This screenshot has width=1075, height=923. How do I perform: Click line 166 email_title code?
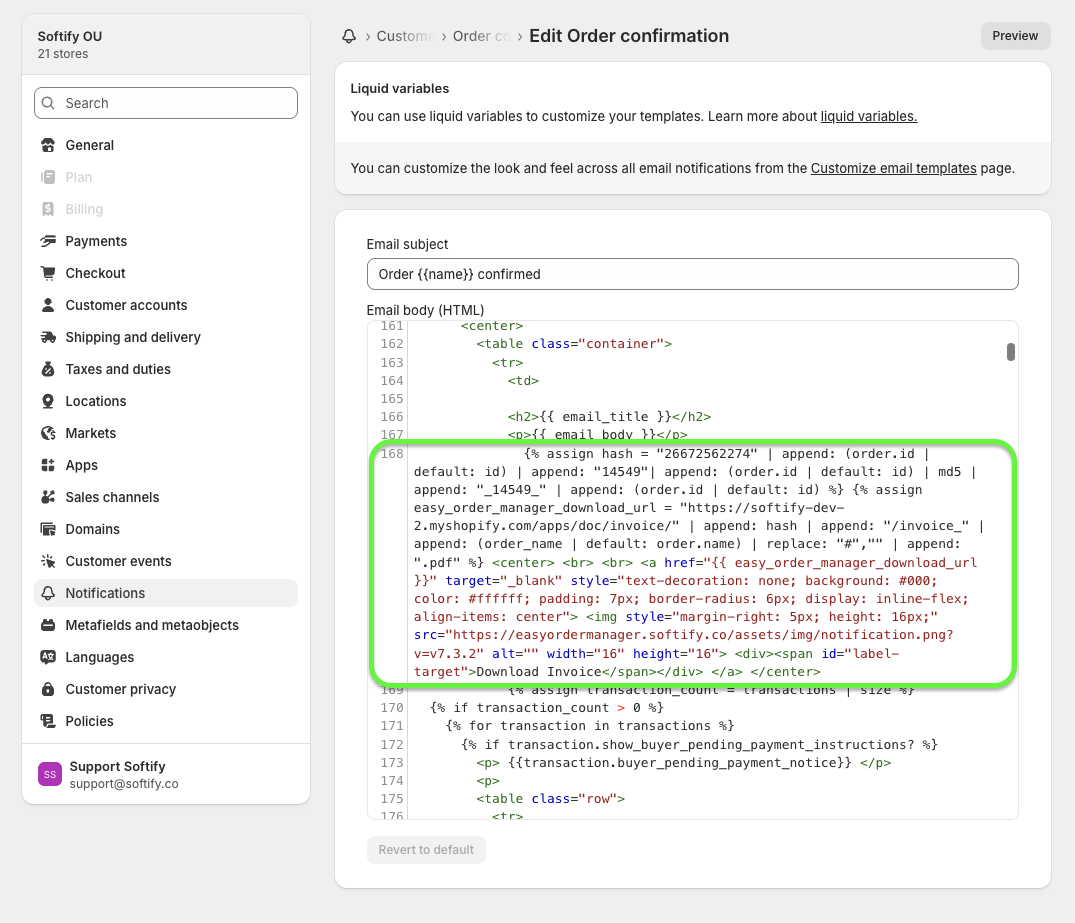click(609, 416)
